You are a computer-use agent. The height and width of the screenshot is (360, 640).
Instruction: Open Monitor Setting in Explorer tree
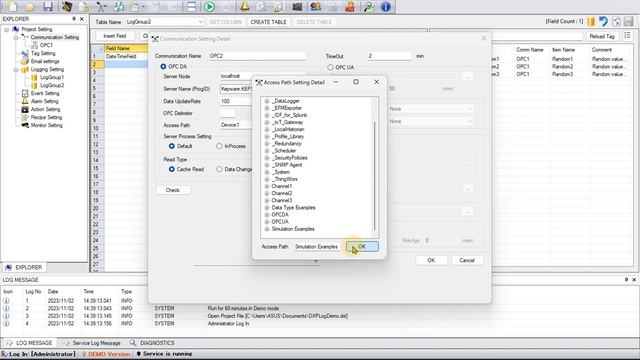coord(47,125)
